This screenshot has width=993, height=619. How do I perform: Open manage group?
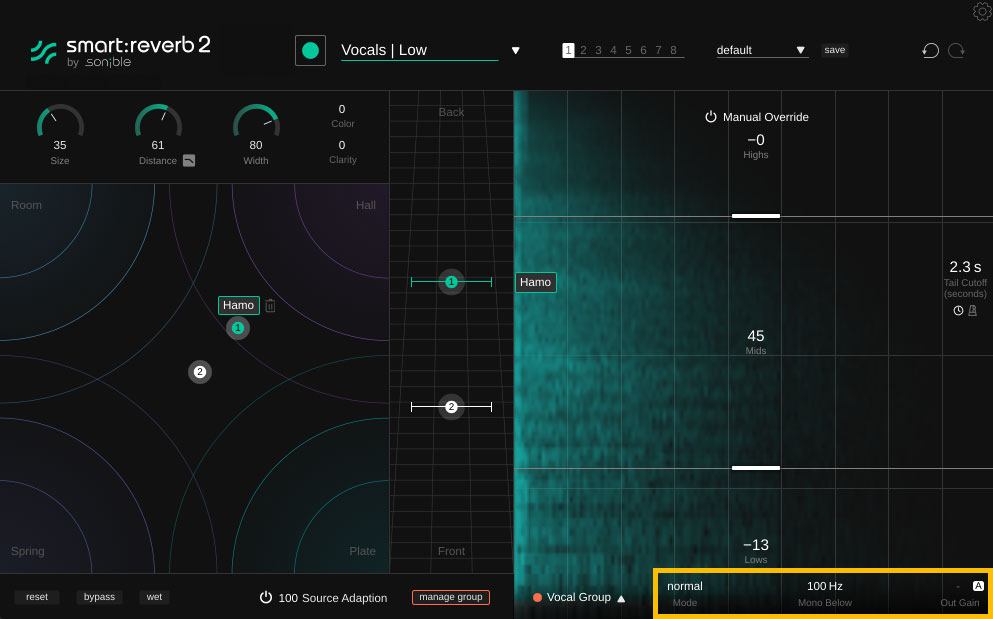[451, 597]
